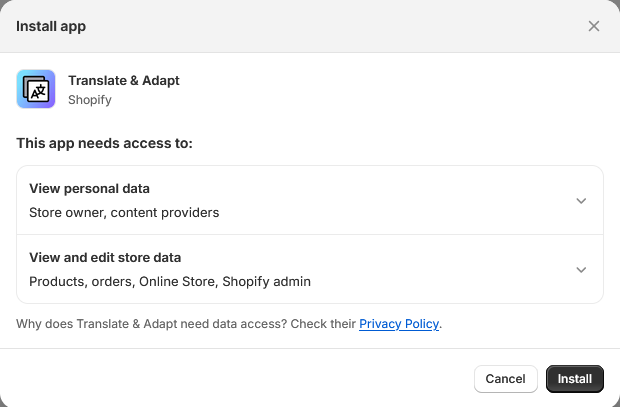Click the "Install app" dialog title
Viewport: 620px width, 407px height.
click(51, 26)
